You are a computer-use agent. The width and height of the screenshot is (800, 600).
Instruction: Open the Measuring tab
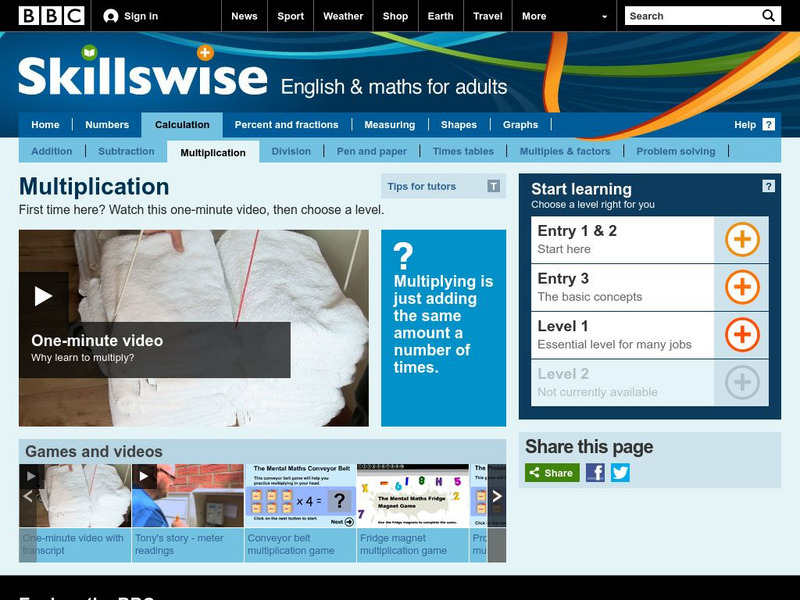click(390, 124)
